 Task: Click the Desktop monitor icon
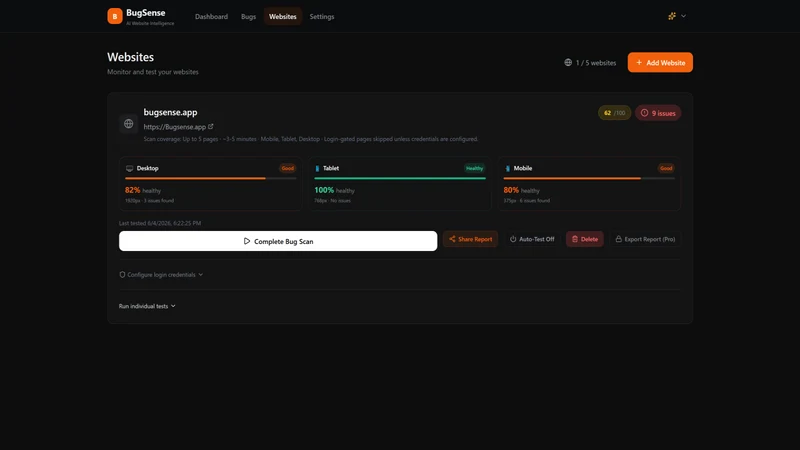click(130, 168)
